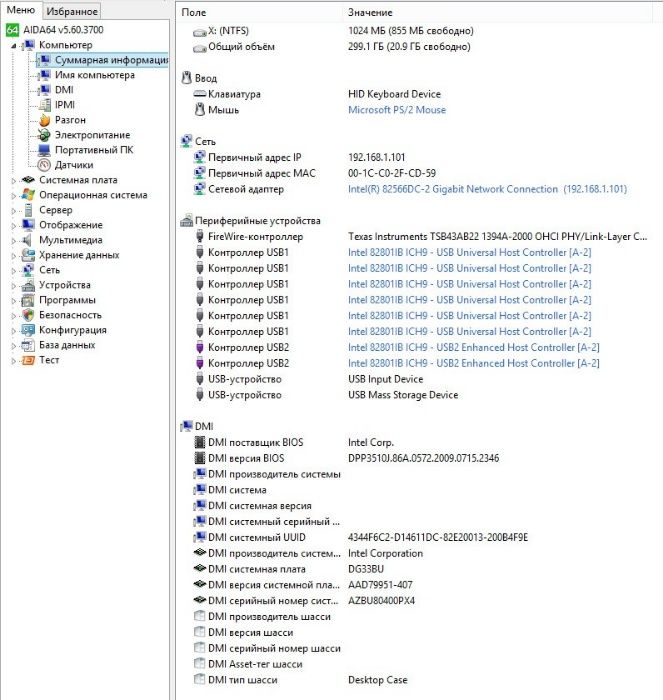The image size is (663, 700).
Task: Click the tree Сеть network icon
Action: [28, 270]
